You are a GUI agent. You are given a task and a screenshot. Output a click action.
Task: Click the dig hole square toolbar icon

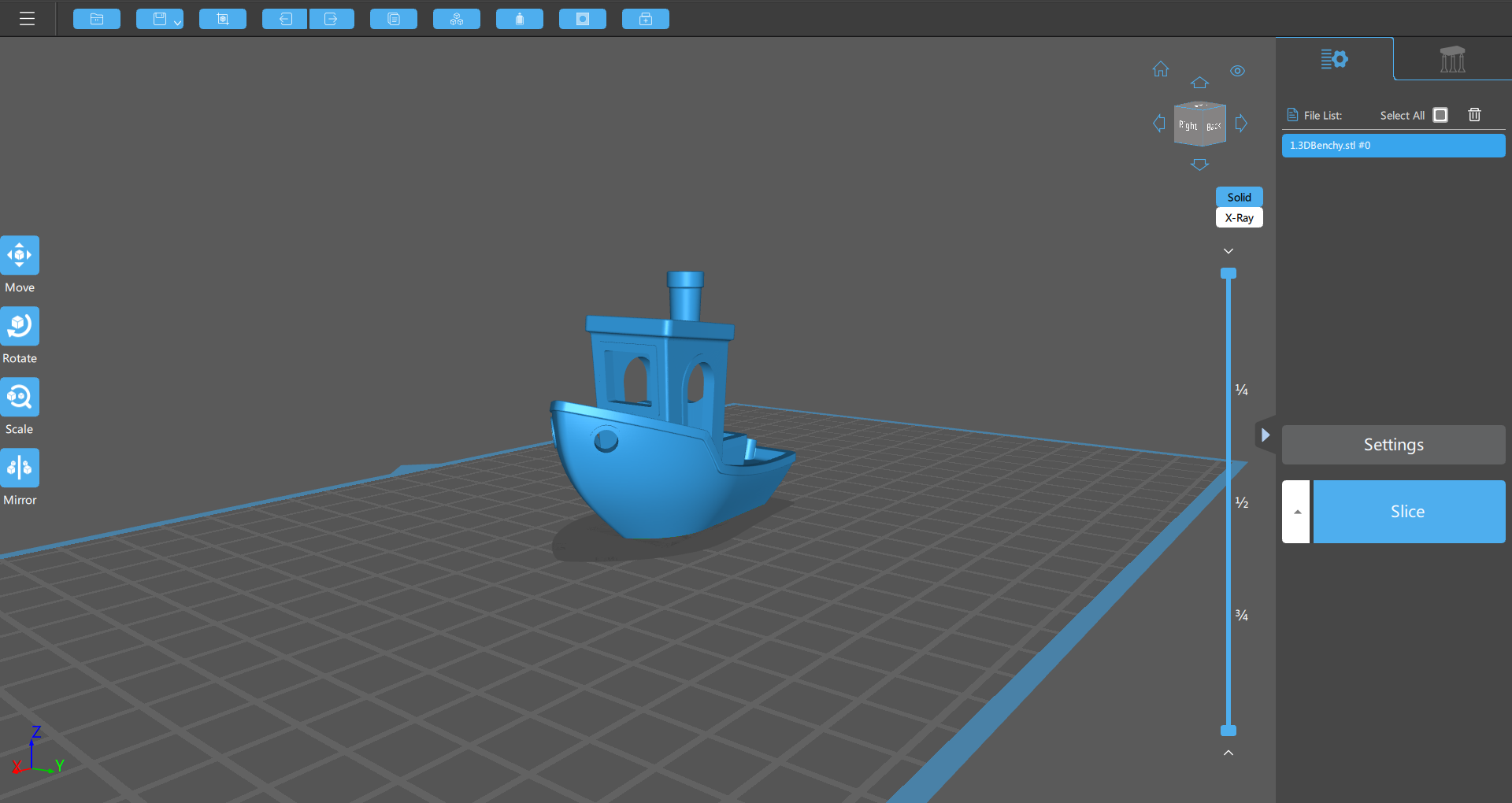tap(583, 19)
